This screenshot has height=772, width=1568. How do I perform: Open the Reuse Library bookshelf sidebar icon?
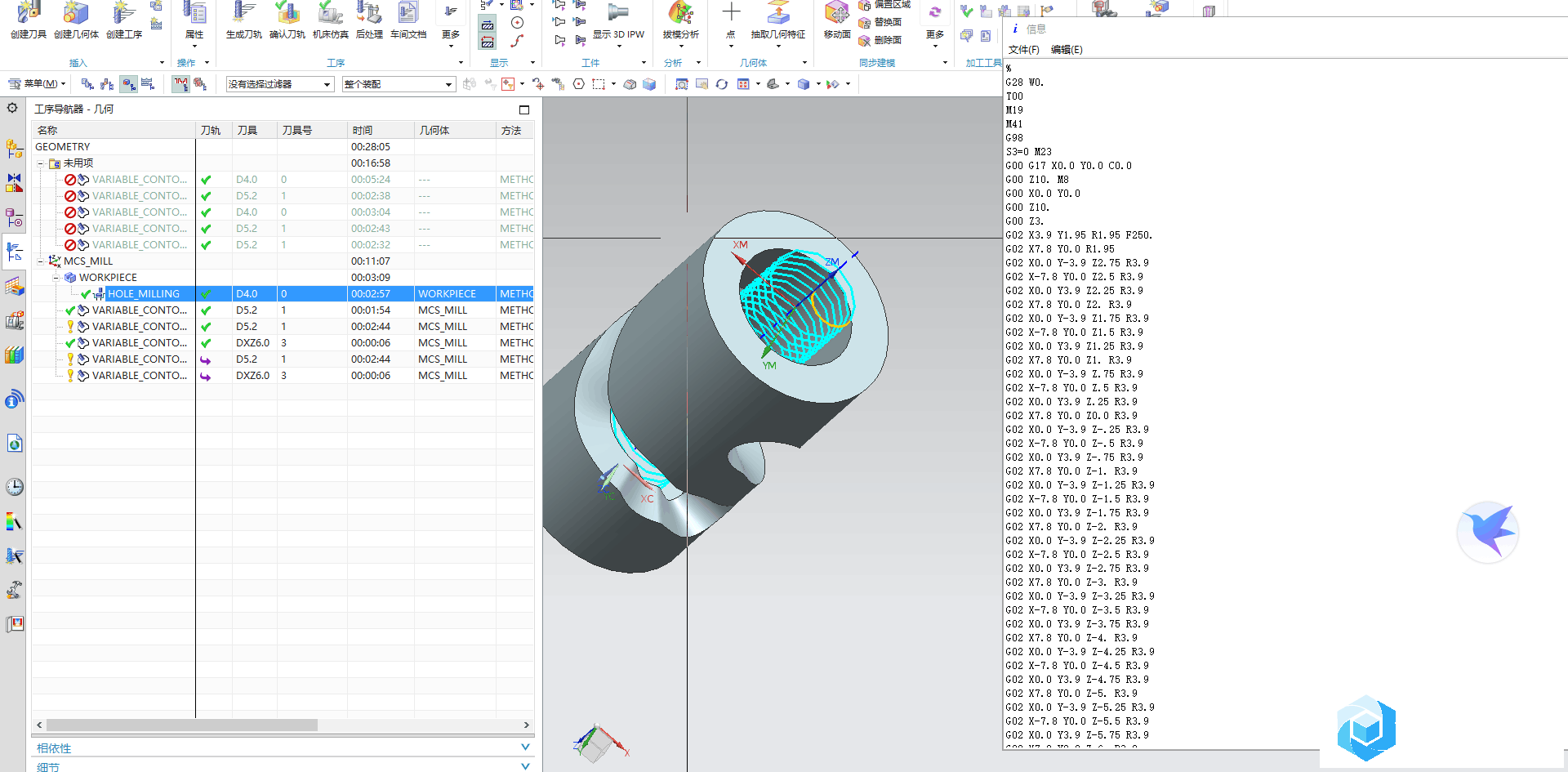tap(15, 355)
